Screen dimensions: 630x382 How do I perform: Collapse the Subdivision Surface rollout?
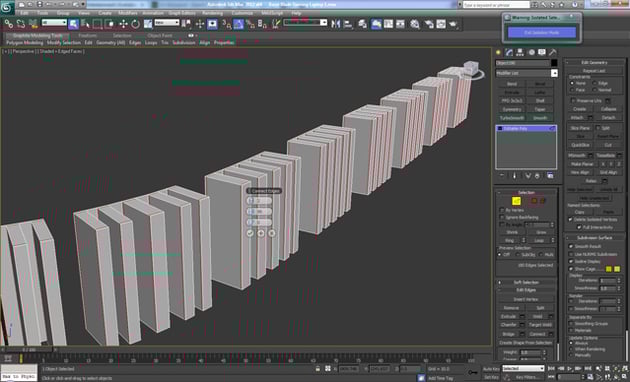pos(595,238)
